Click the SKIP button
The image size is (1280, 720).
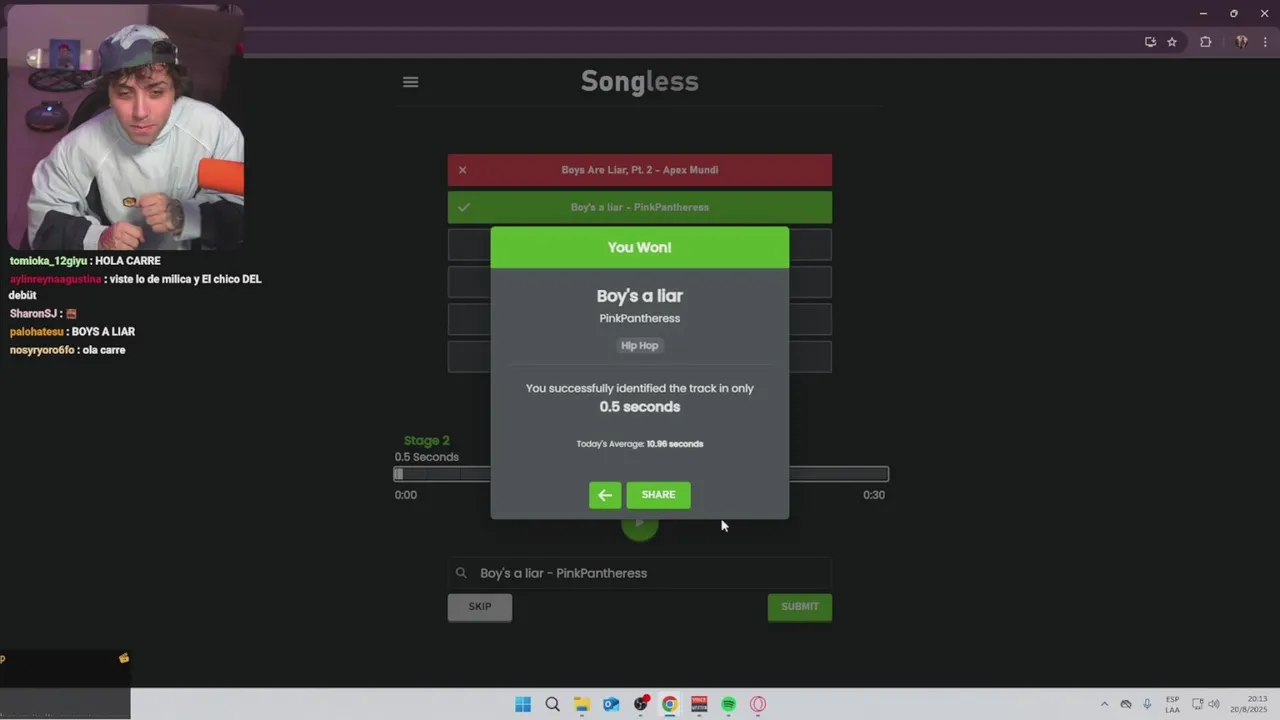pyautogui.click(x=480, y=607)
